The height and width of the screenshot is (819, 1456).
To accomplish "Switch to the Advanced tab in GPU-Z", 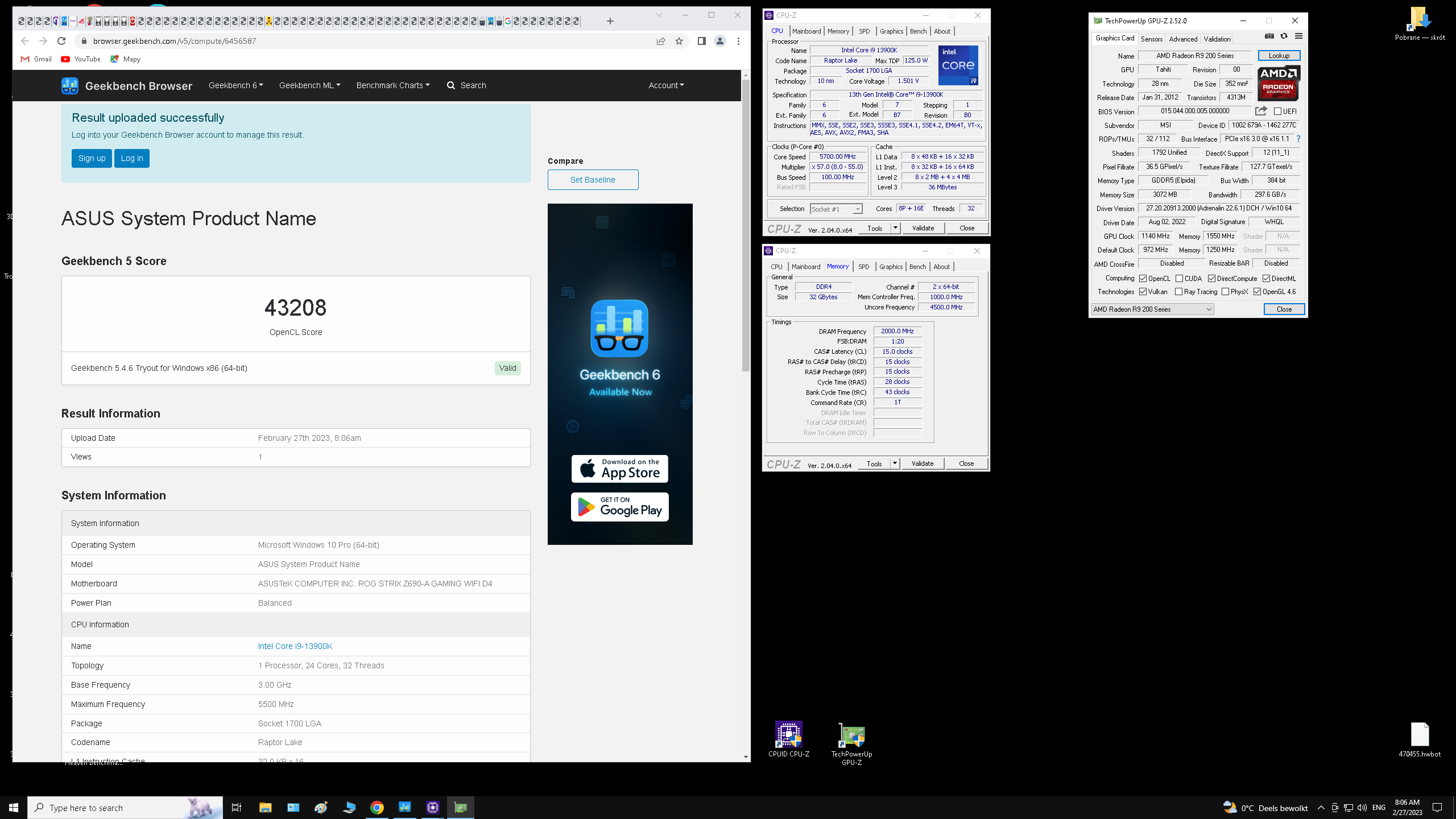I will (x=1183, y=39).
